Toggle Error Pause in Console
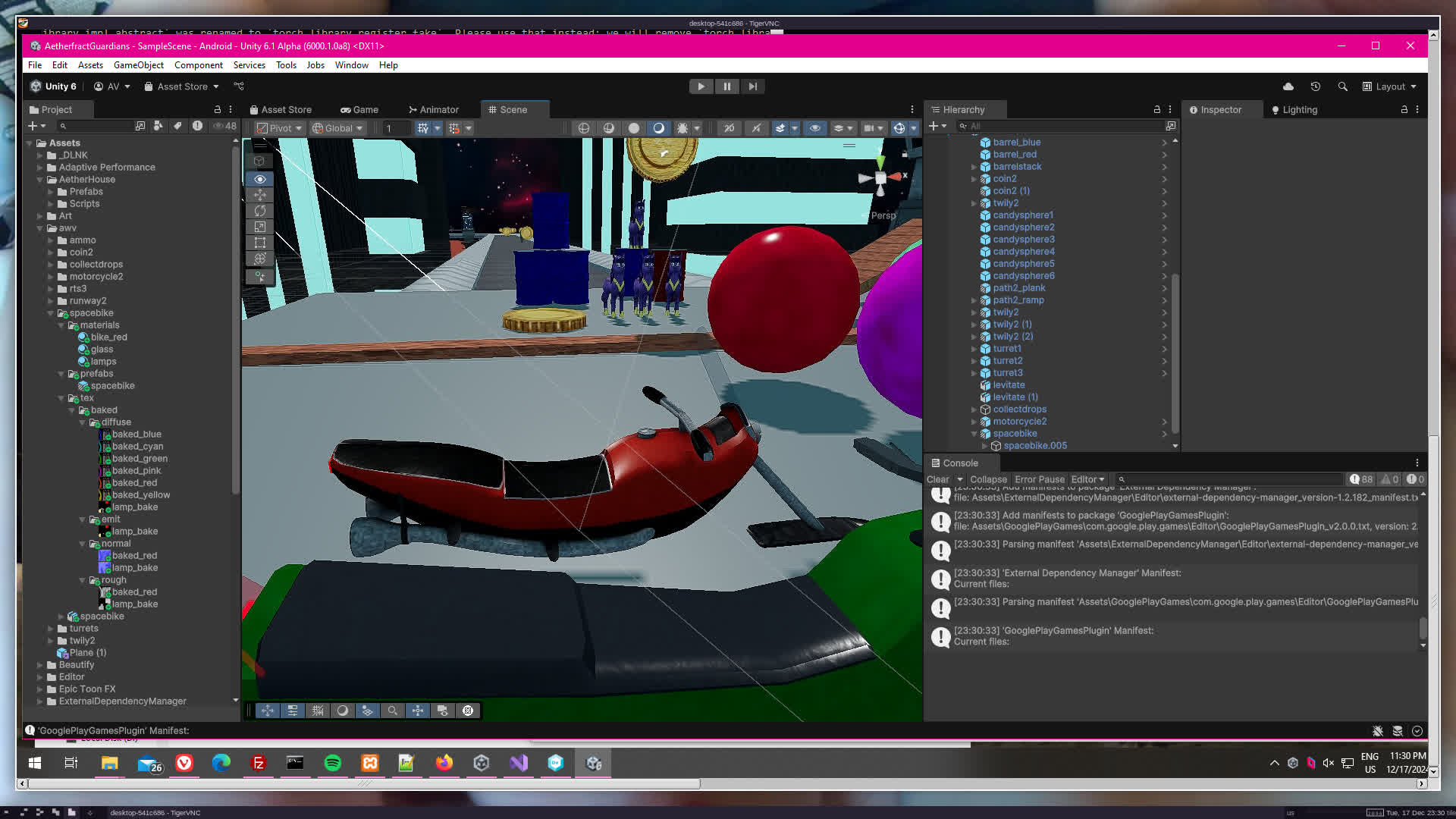This screenshot has height=819, width=1456. point(1039,479)
